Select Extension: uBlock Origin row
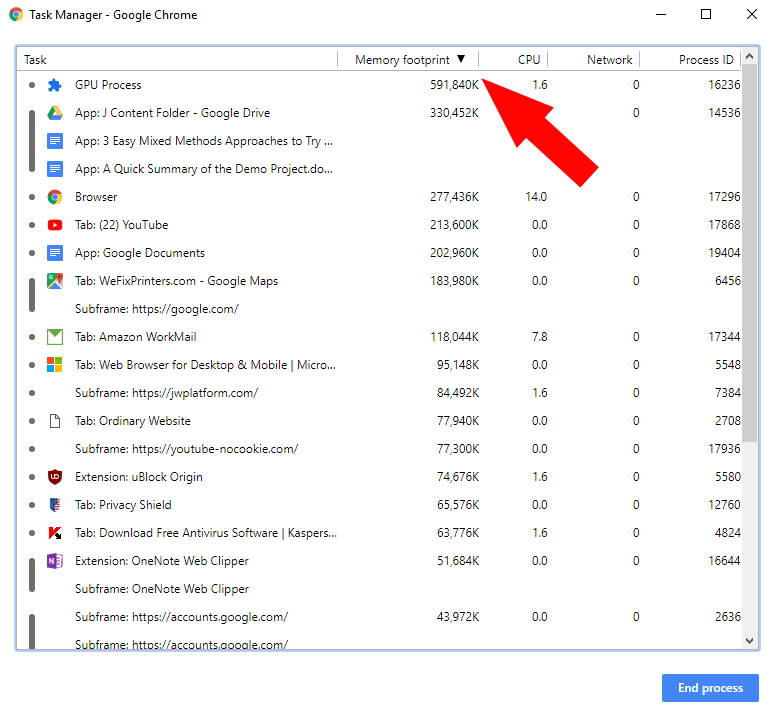The image size is (774, 718). [379, 477]
